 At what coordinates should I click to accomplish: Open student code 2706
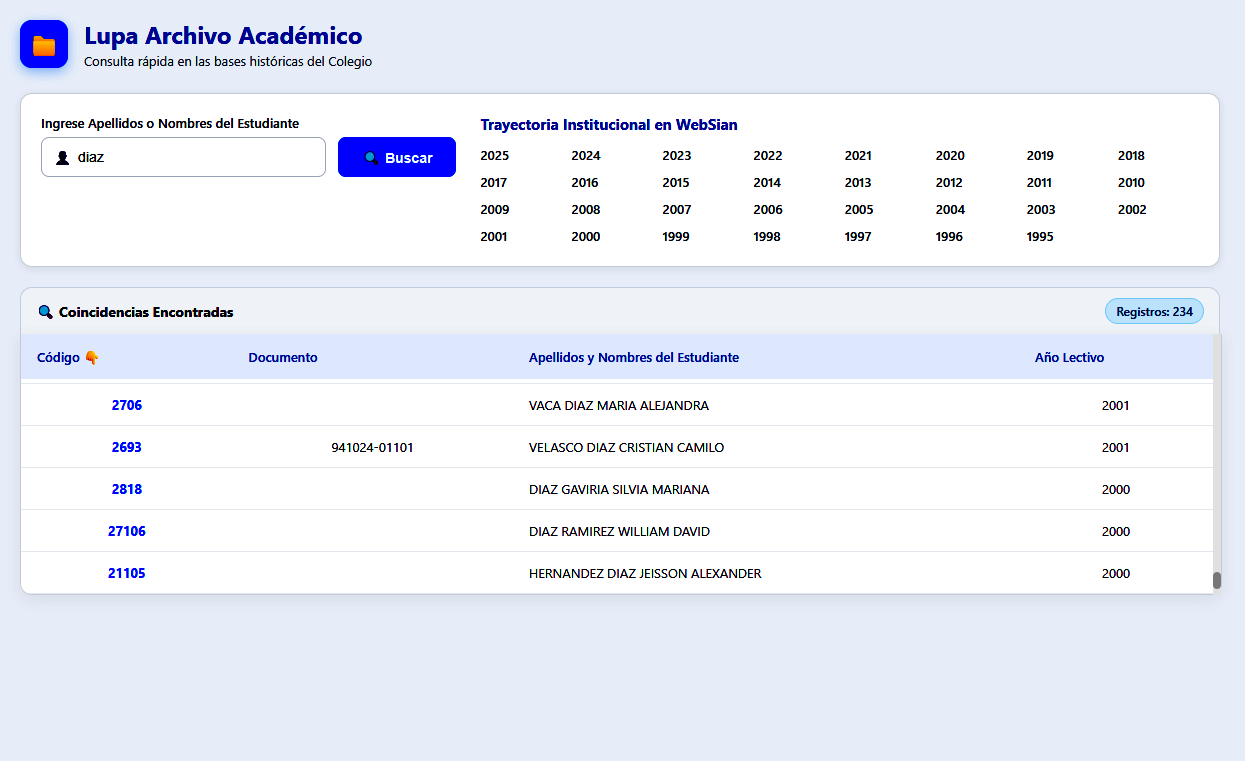click(x=127, y=406)
